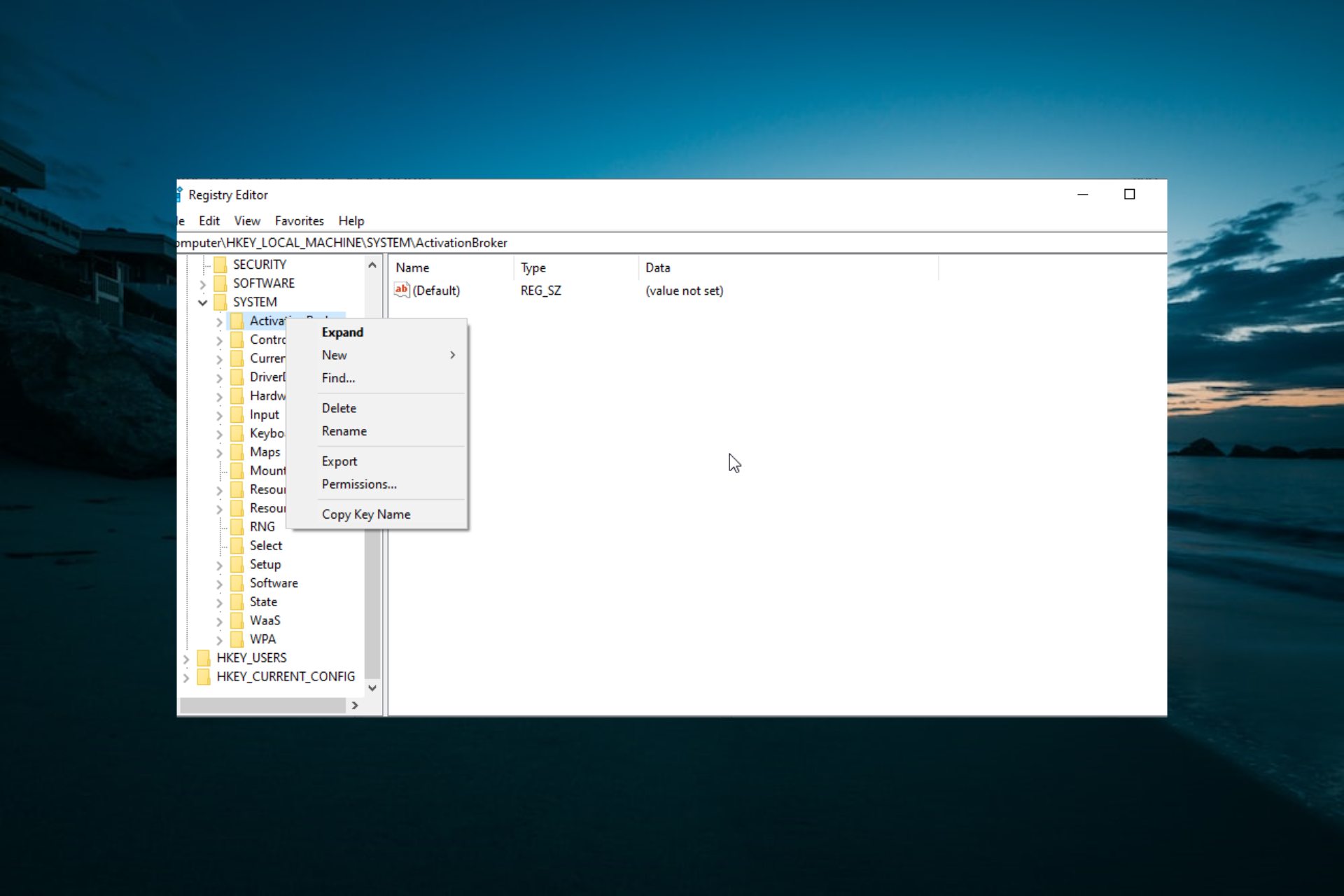Click the Type column header

click(x=577, y=267)
